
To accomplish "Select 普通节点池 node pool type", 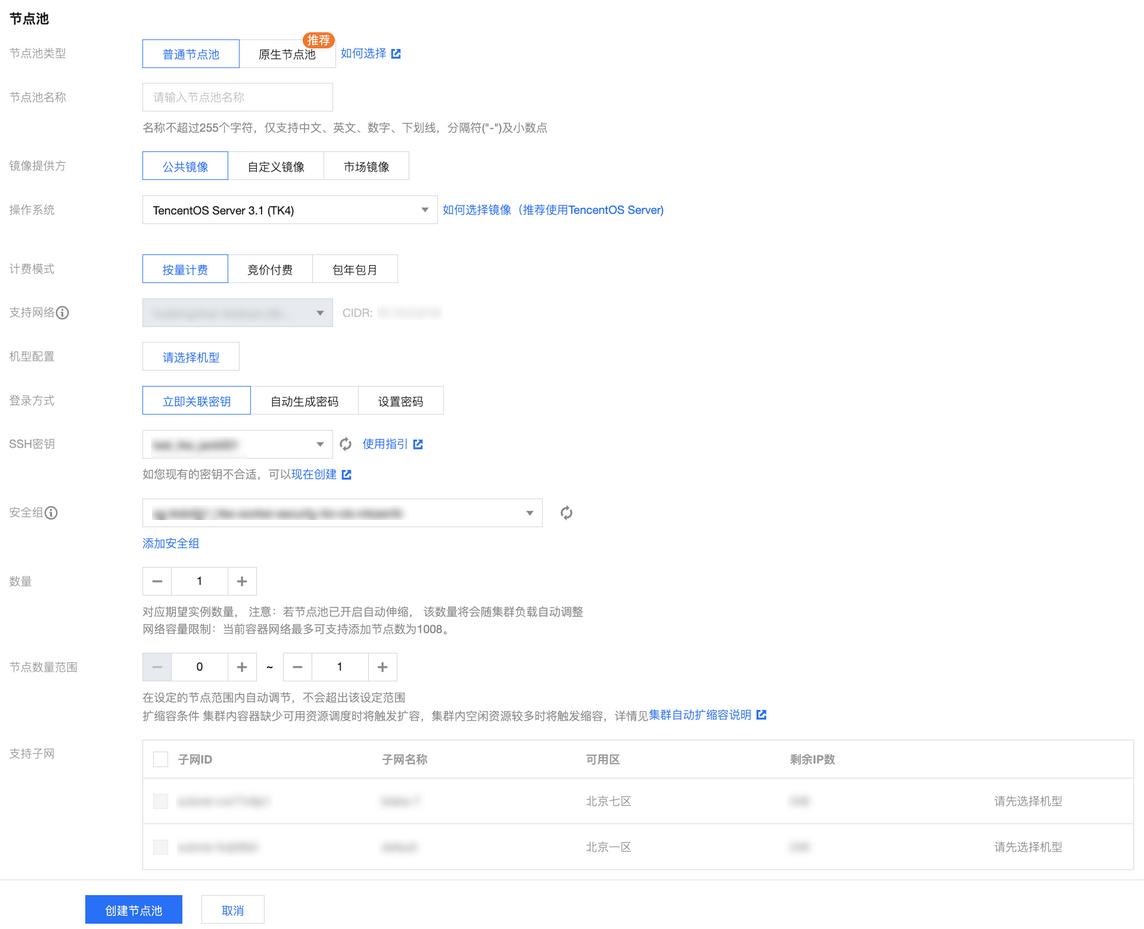I will pyautogui.click(x=190, y=54).
